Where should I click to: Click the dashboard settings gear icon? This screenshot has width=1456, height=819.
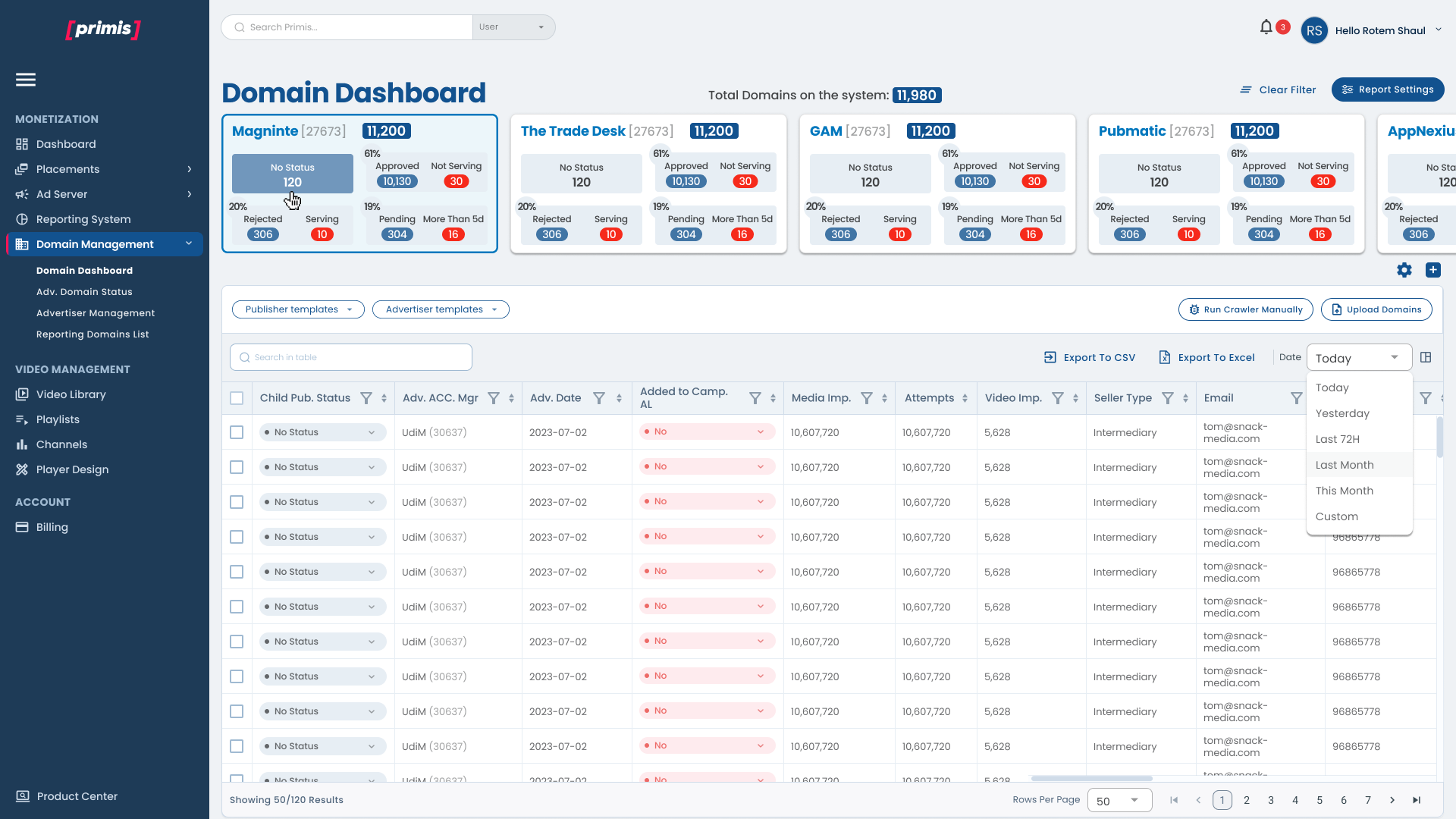(1404, 270)
